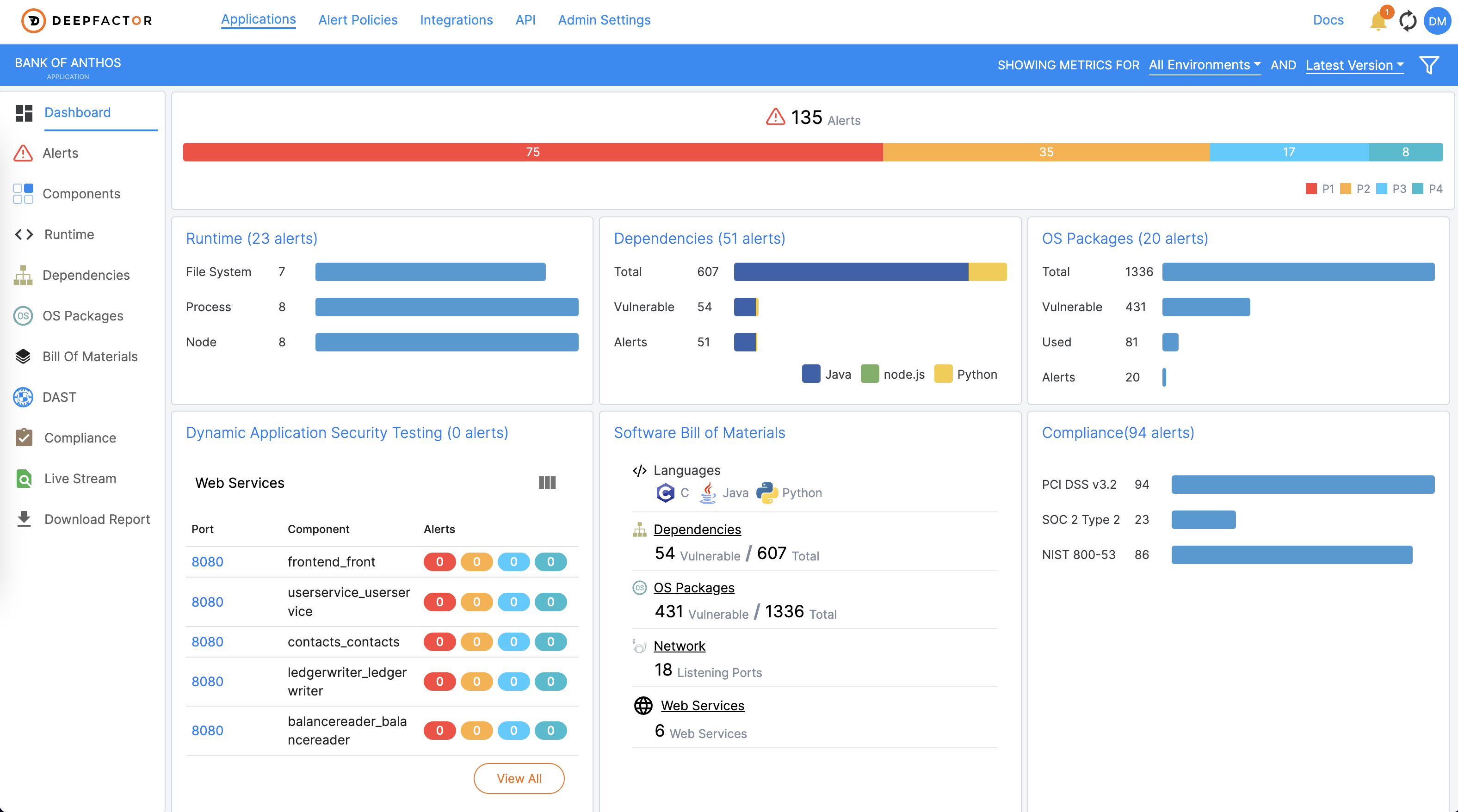Image resolution: width=1458 pixels, height=812 pixels.
Task: Open the Docs link
Action: pyautogui.click(x=1328, y=20)
